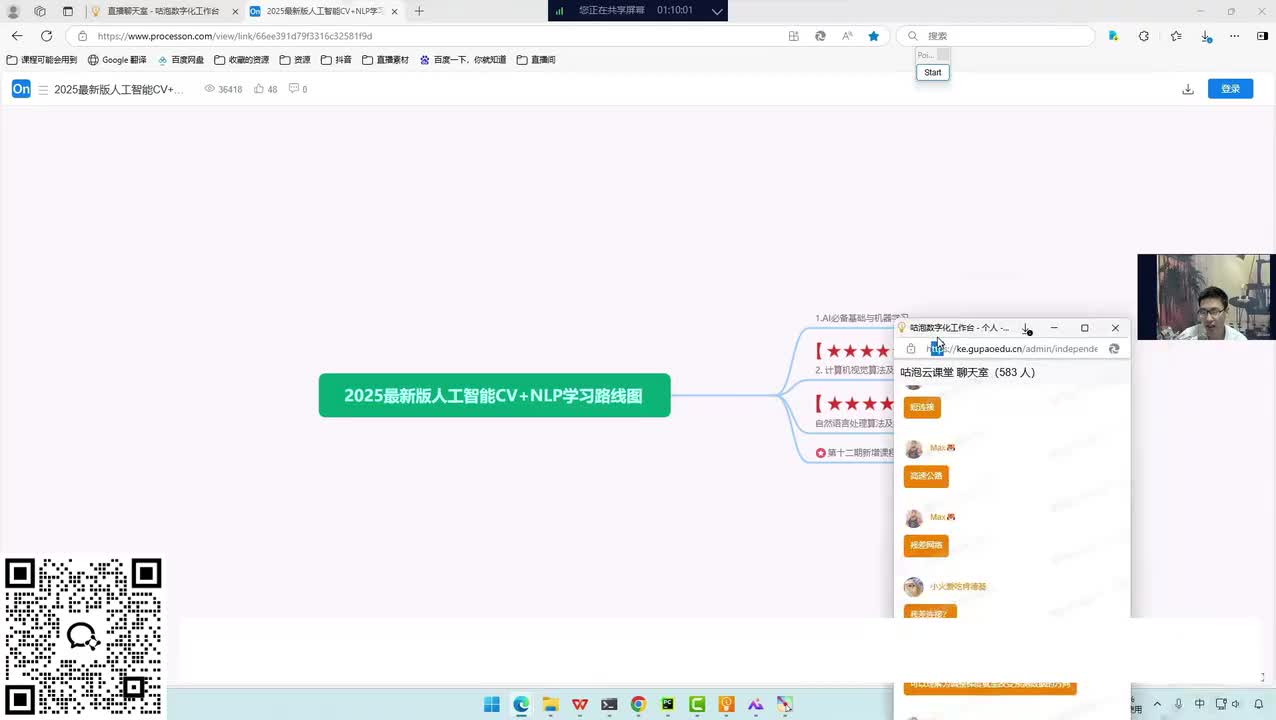Open the 直播间 bookmark folder
The height and width of the screenshot is (720, 1276).
[x=536, y=60]
